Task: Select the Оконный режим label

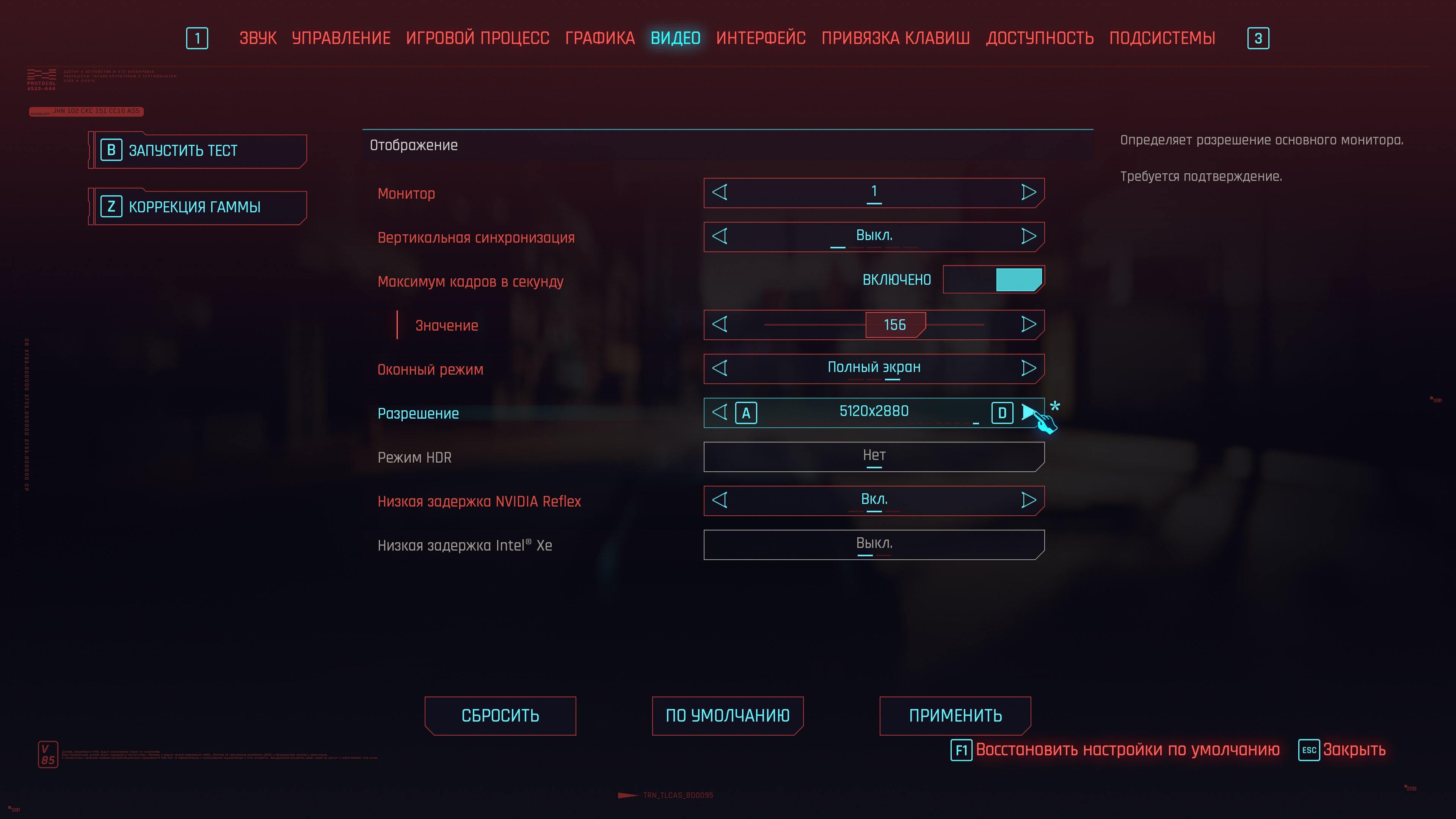Action: 431,370
